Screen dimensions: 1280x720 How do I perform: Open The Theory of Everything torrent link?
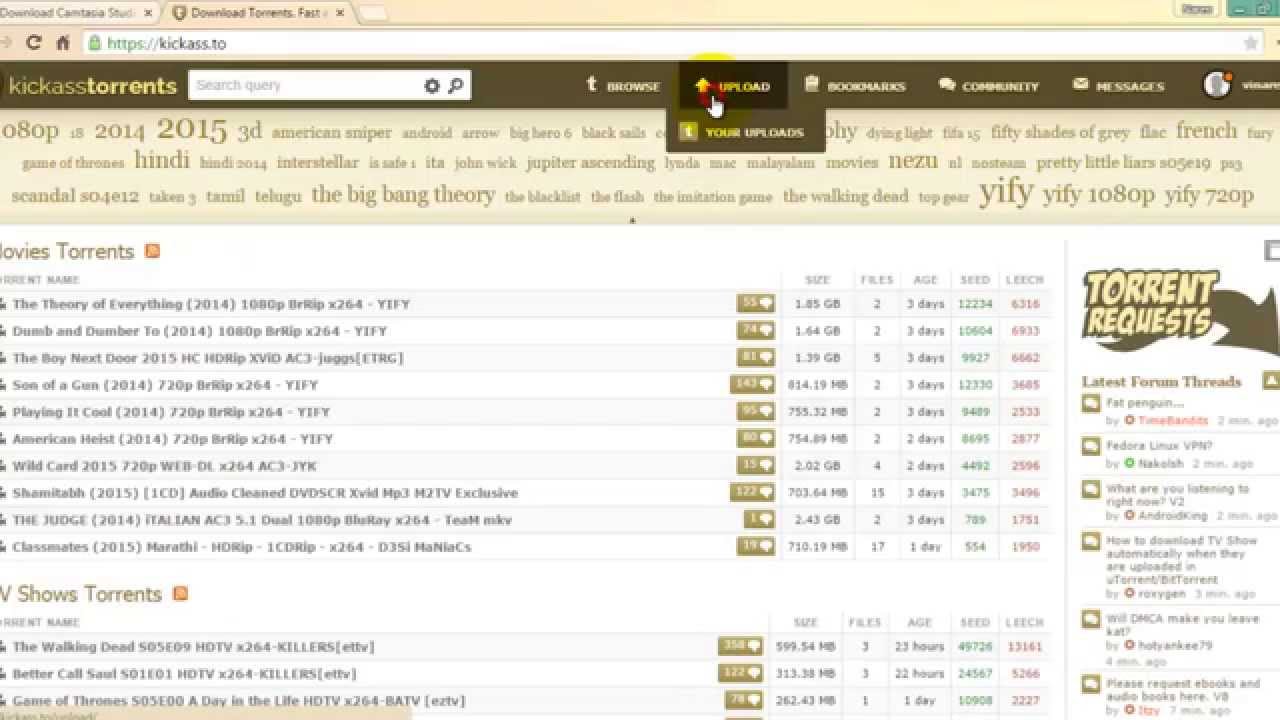pos(211,304)
